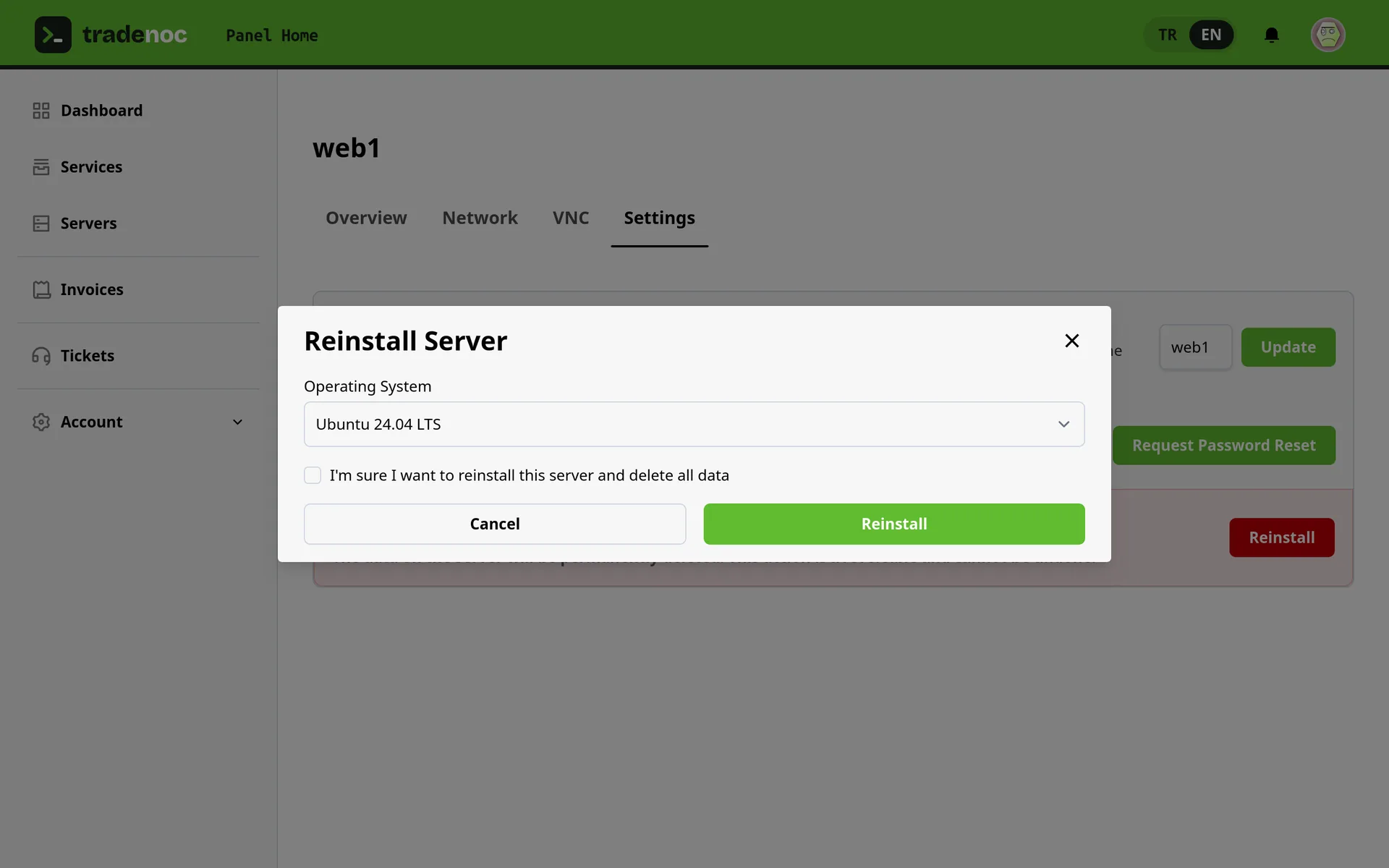Click the green Reinstall button in the dialog
This screenshot has height=868, width=1389.
click(x=894, y=524)
